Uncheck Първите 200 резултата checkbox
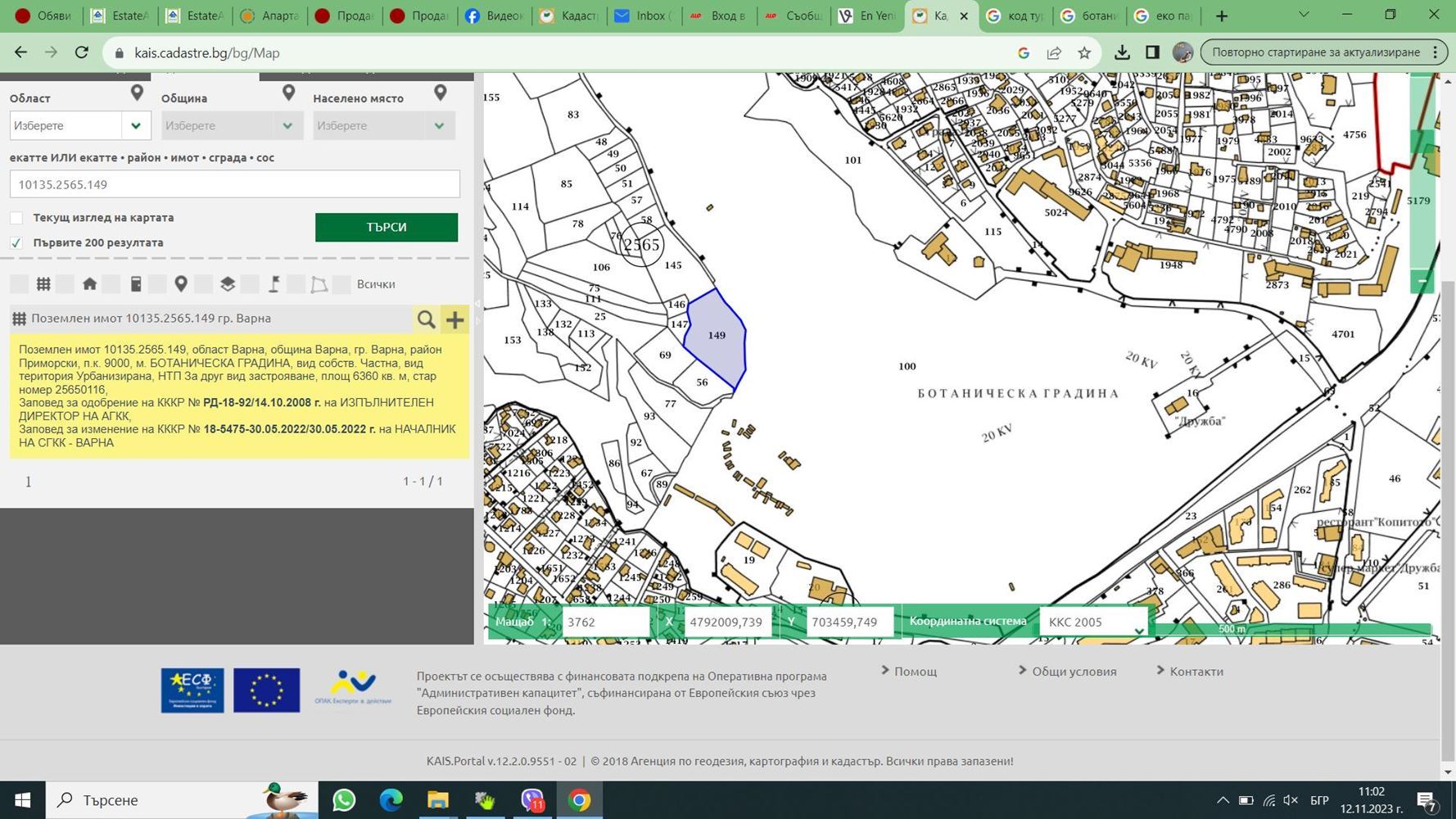This screenshot has height=819, width=1456. coord(16,242)
